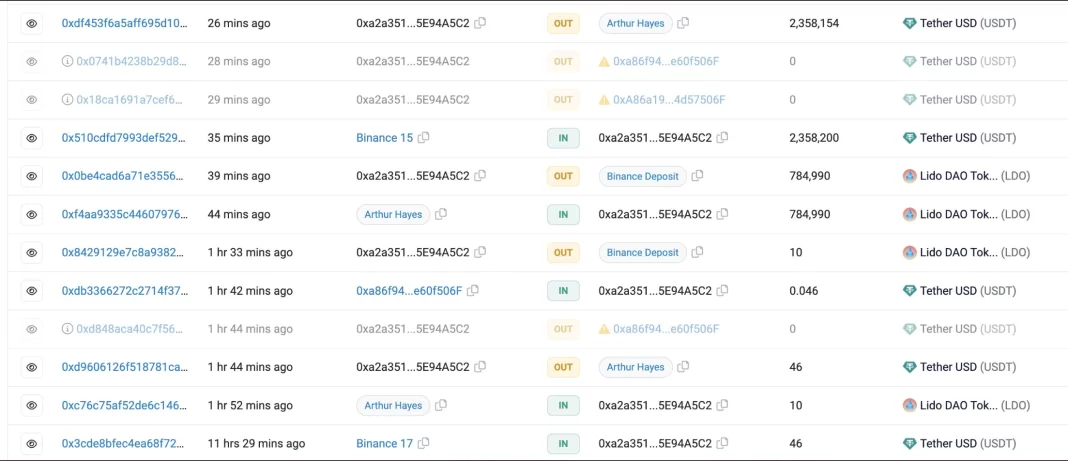
Task: Click the IN badge in 1 hr 42 mins row
Action: point(563,291)
